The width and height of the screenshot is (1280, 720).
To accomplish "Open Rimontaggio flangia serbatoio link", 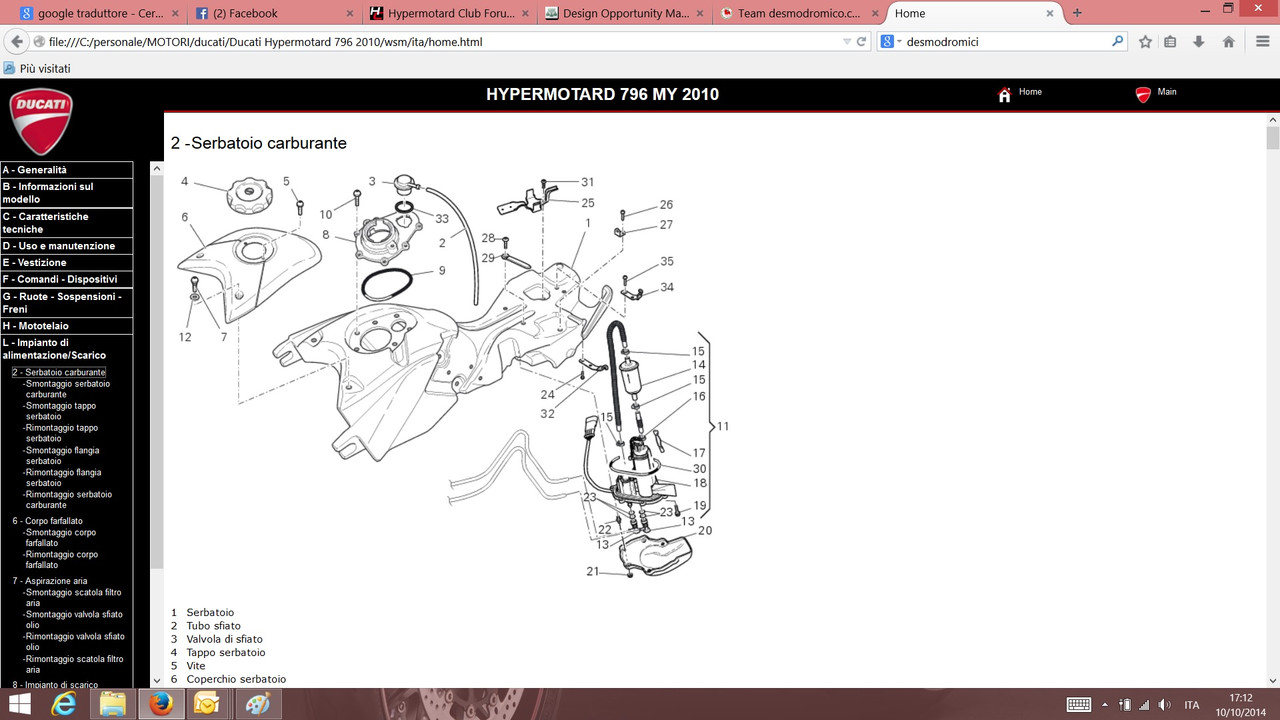I will tap(62, 477).
